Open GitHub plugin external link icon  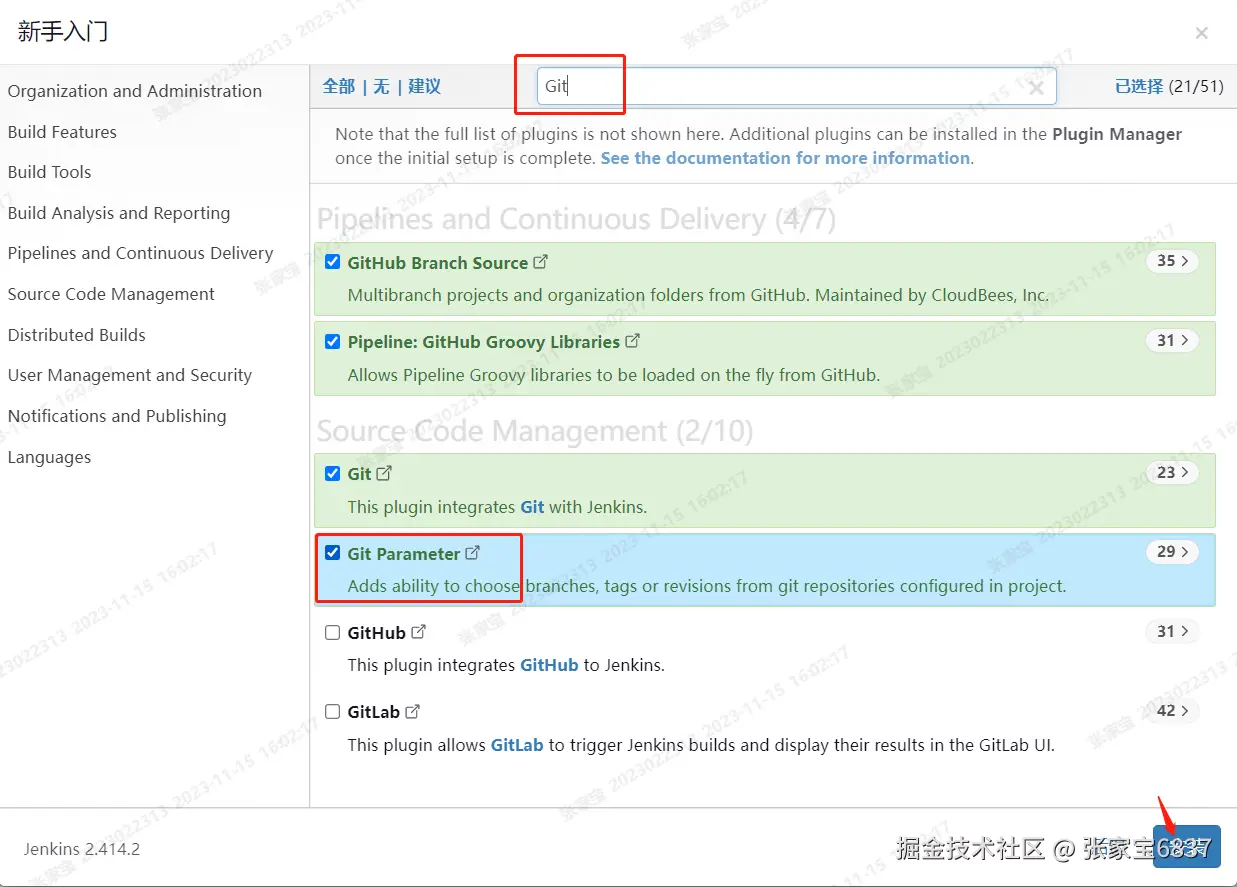(419, 632)
